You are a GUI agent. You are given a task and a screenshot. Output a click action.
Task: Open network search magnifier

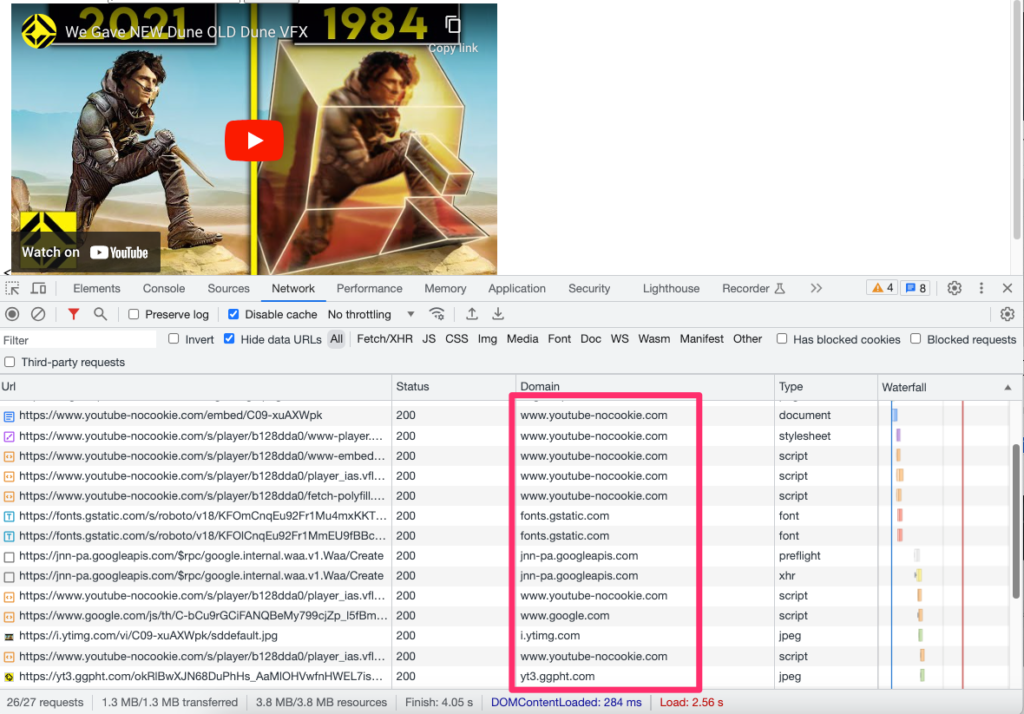point(100,314)
